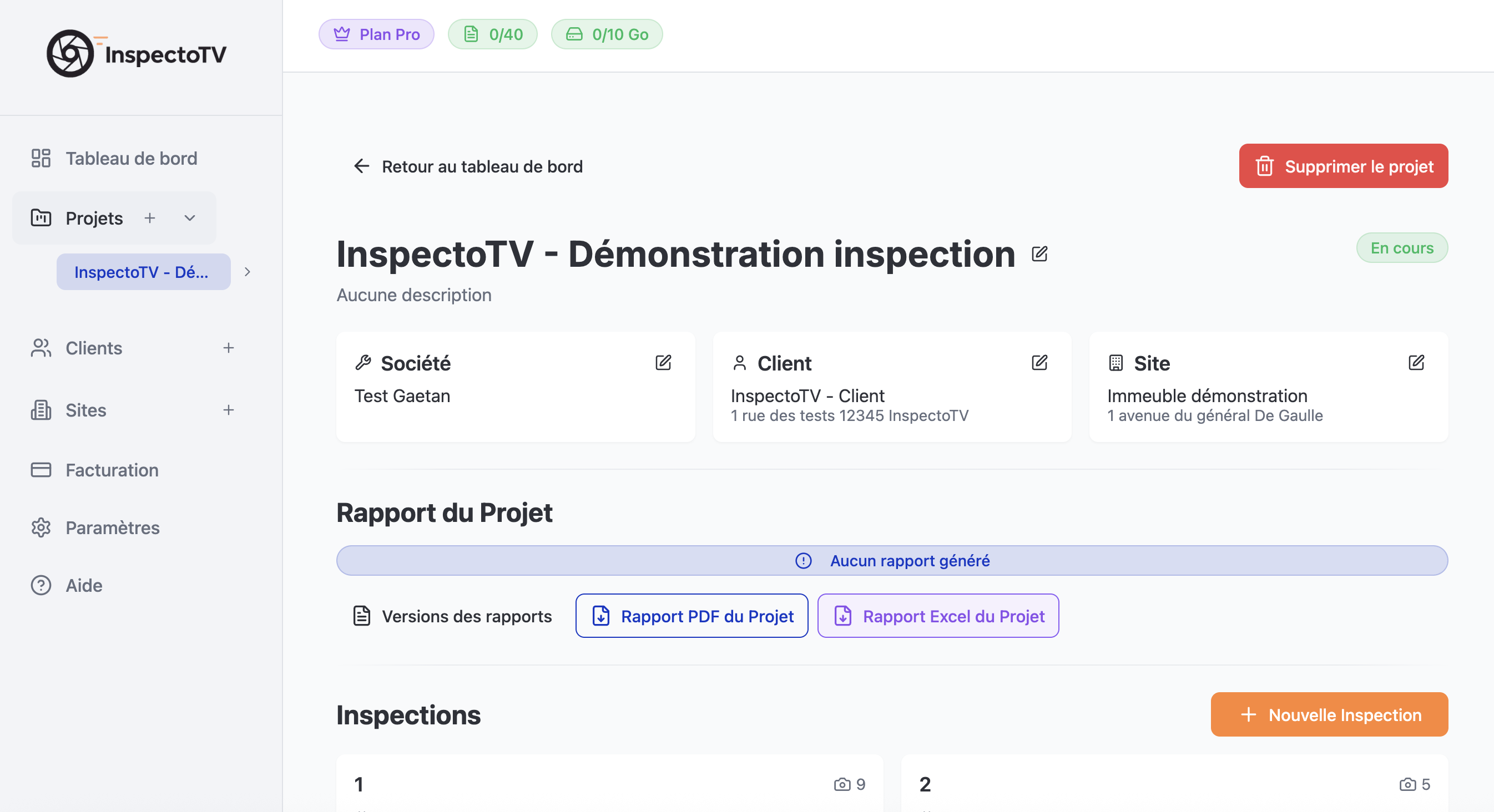This screenshot has height=812, width=1494.
Task: Select InspectoTV - Dé... project in sidebar
Action: click(143, 272)
